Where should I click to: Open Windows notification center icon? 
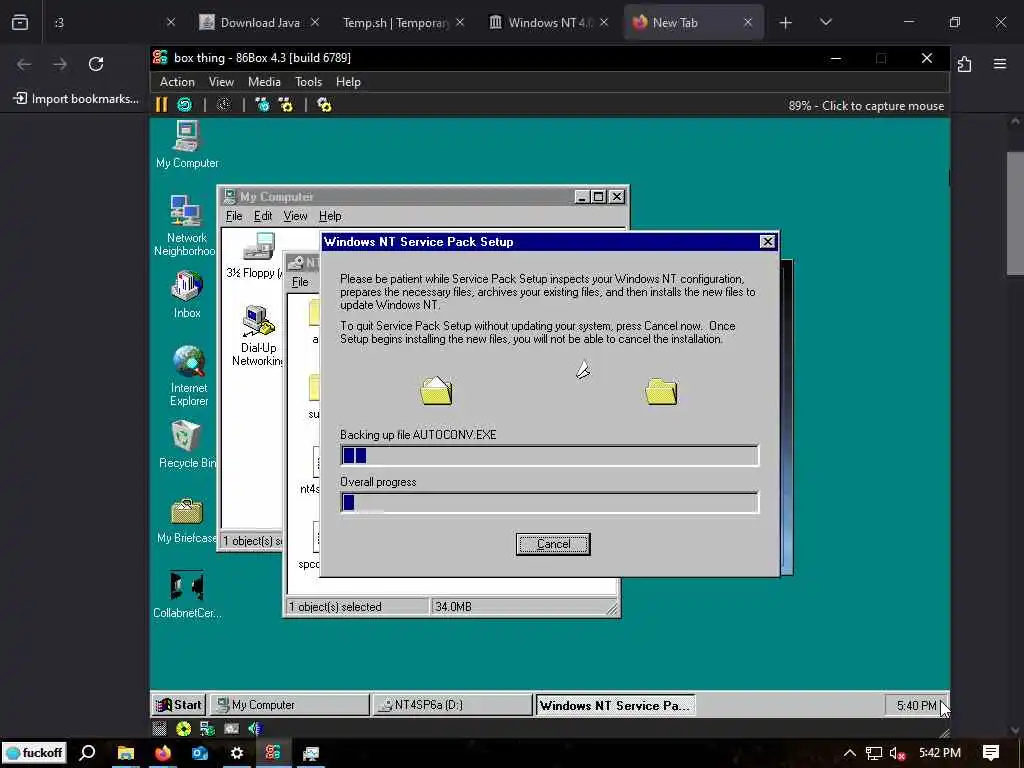[x=991, y=753]
